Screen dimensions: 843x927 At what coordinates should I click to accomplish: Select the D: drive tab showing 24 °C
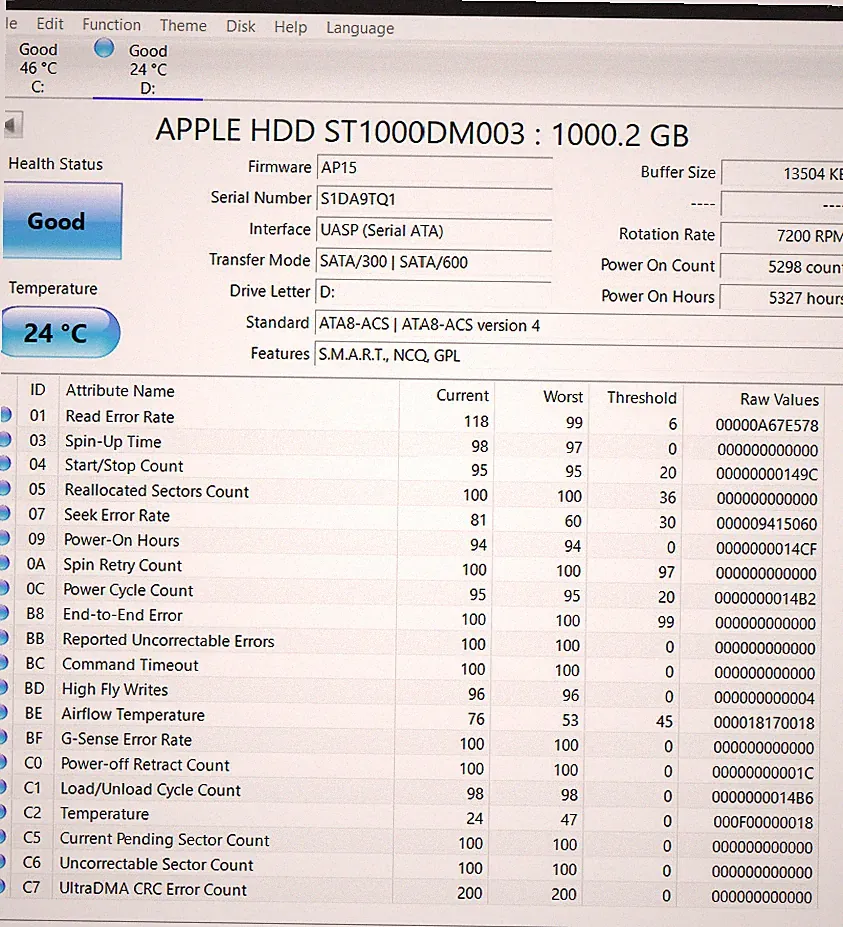click(x=148, y=69)
